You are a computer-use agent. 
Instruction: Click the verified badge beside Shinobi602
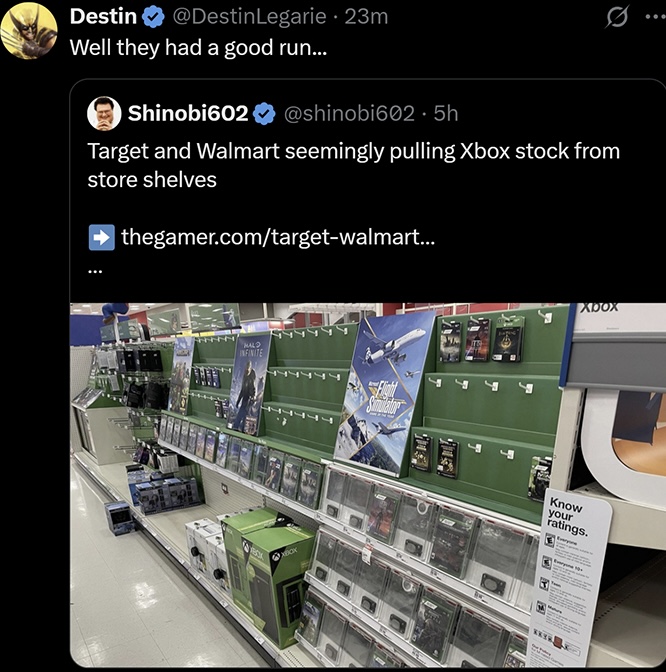coord(264,113)
